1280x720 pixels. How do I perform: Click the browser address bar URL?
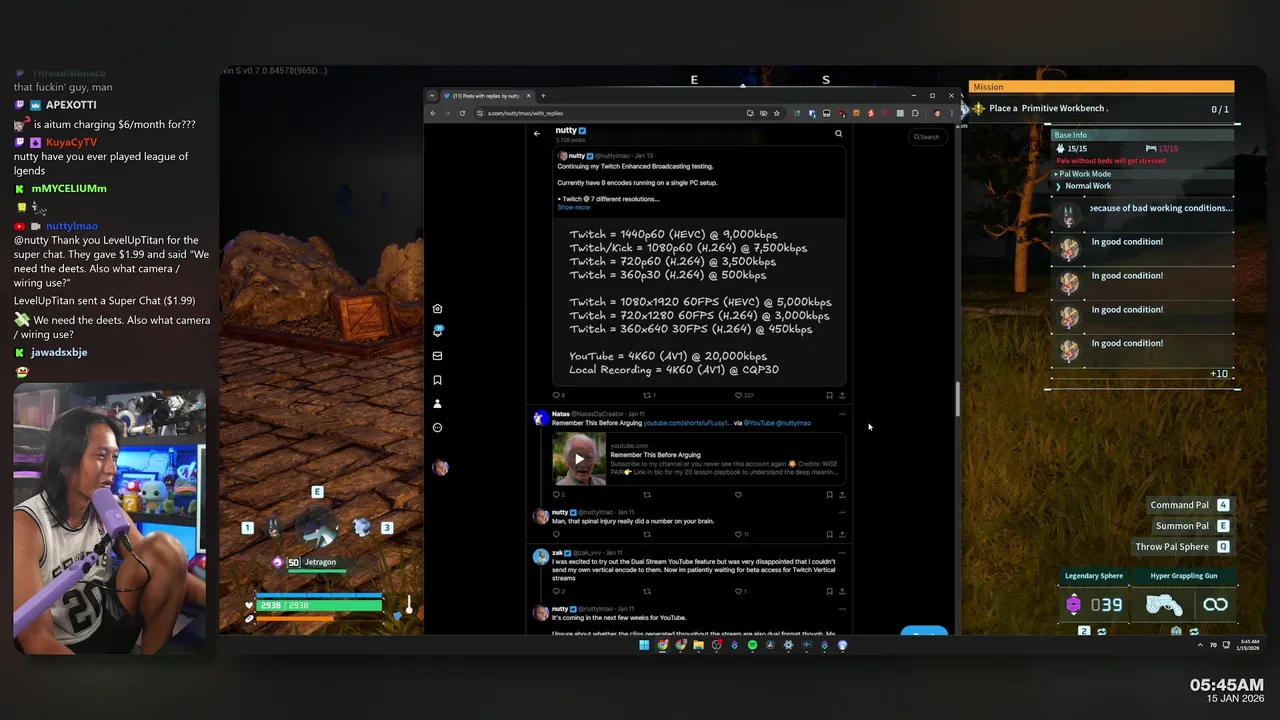tap(525, 113)
